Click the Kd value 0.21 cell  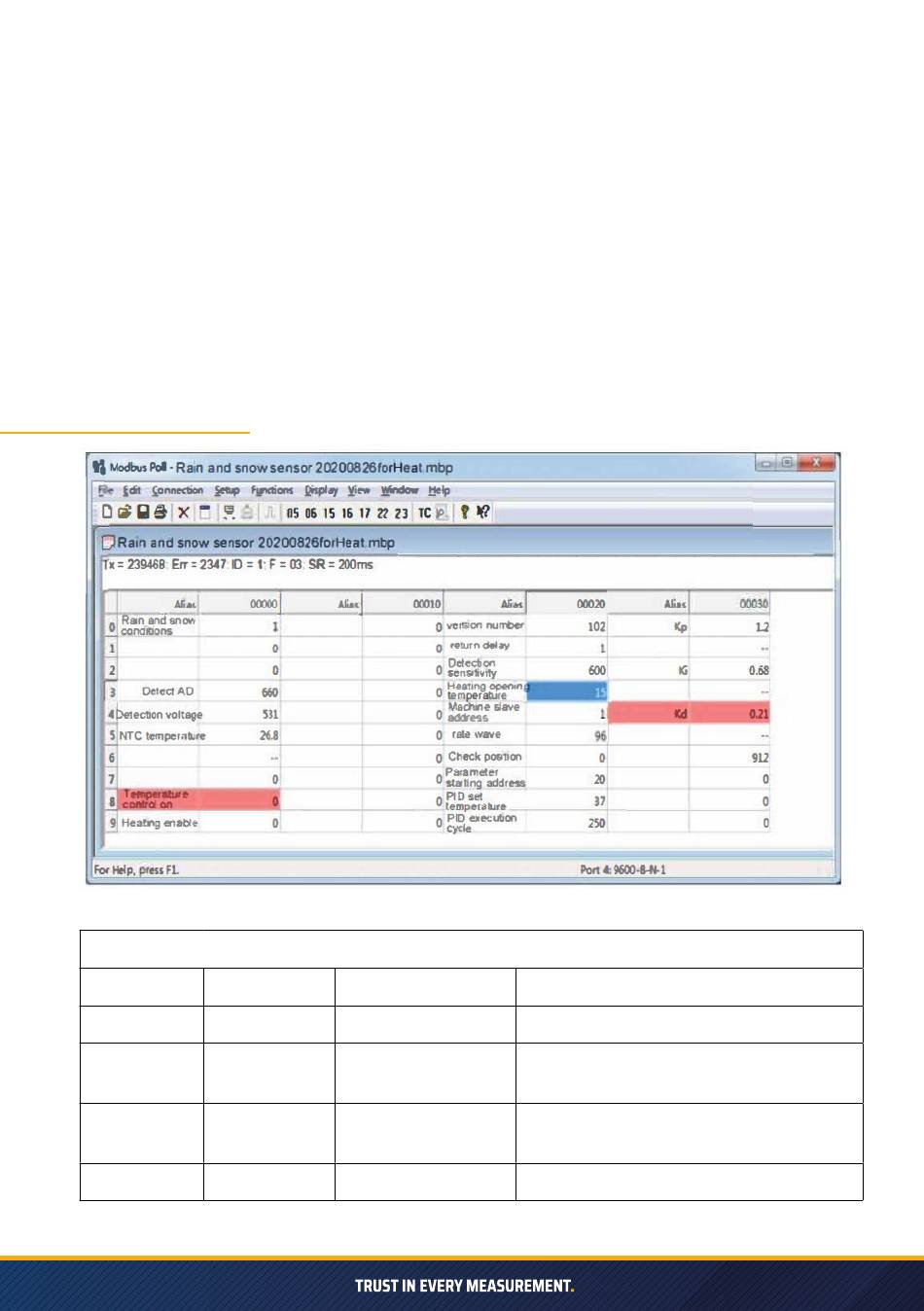coord(730,714)
